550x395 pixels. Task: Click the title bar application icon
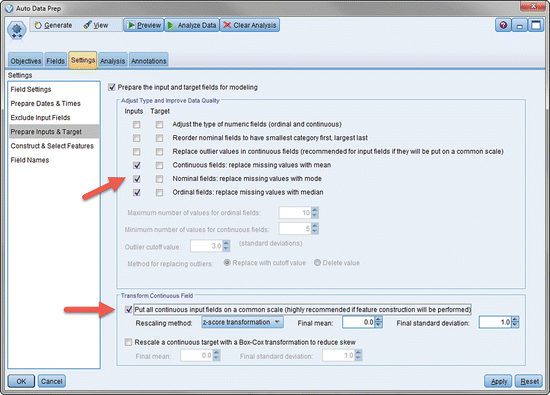(x=9, y=8)
